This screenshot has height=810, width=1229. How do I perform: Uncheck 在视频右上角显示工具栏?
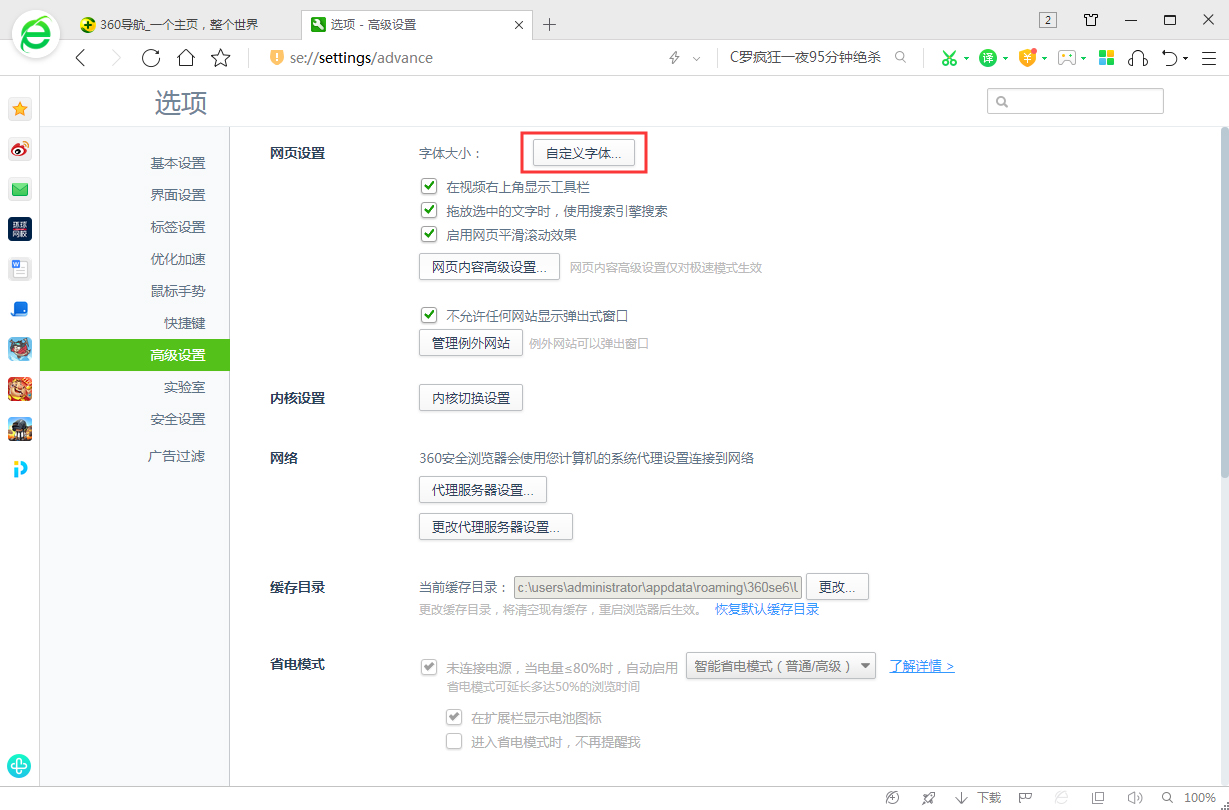[429, 186]
